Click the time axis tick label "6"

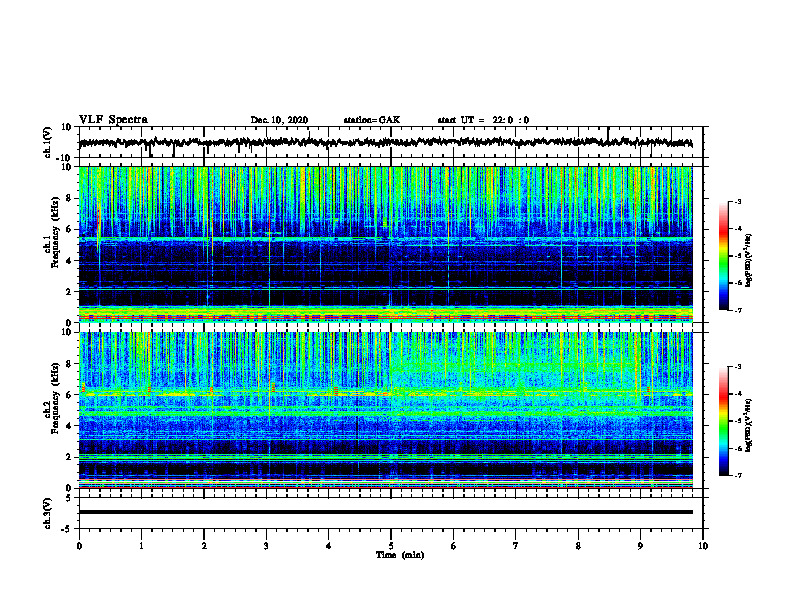[x=453, y=546]
